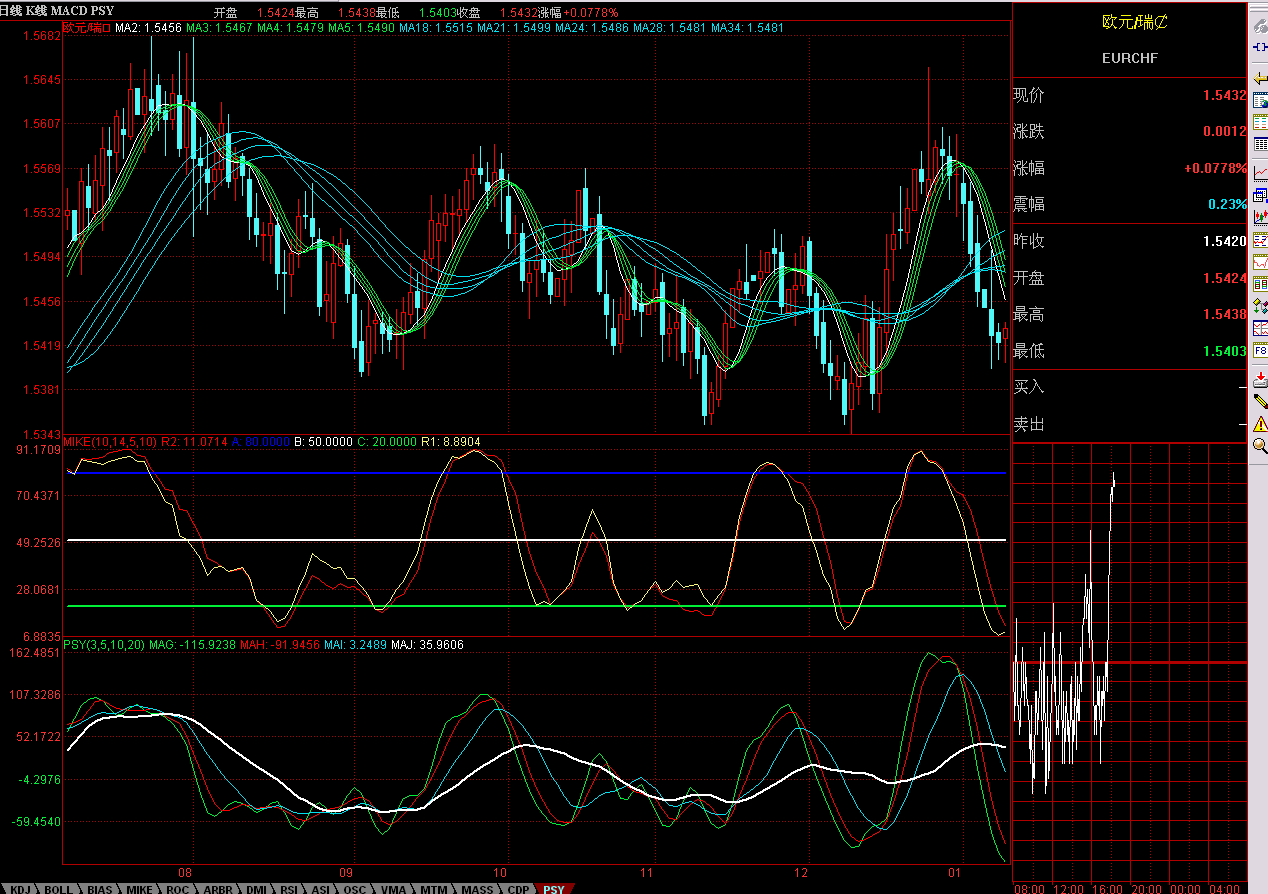Open the plain grid table icon
The image size is (1268, 894).
1261,143
